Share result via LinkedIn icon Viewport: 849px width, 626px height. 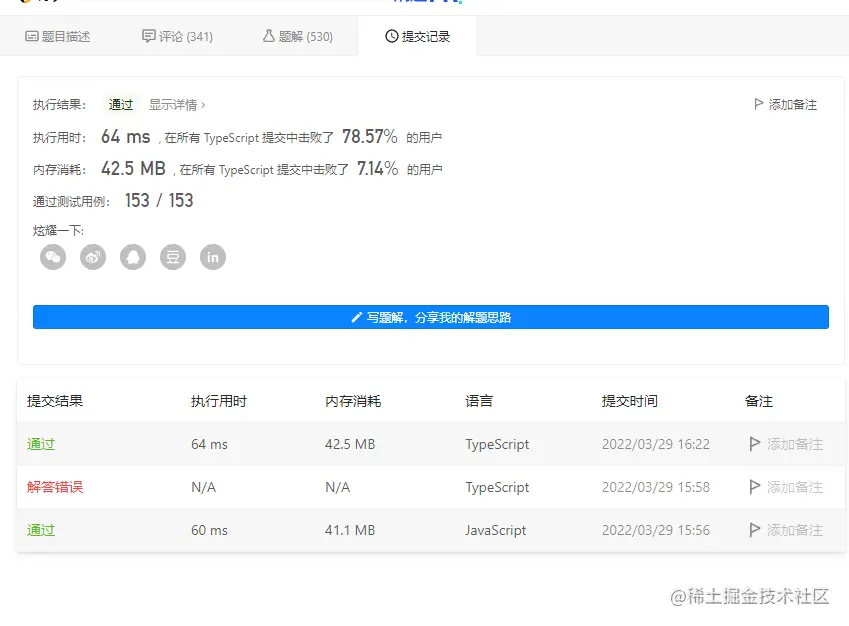(x=213, y=257)
